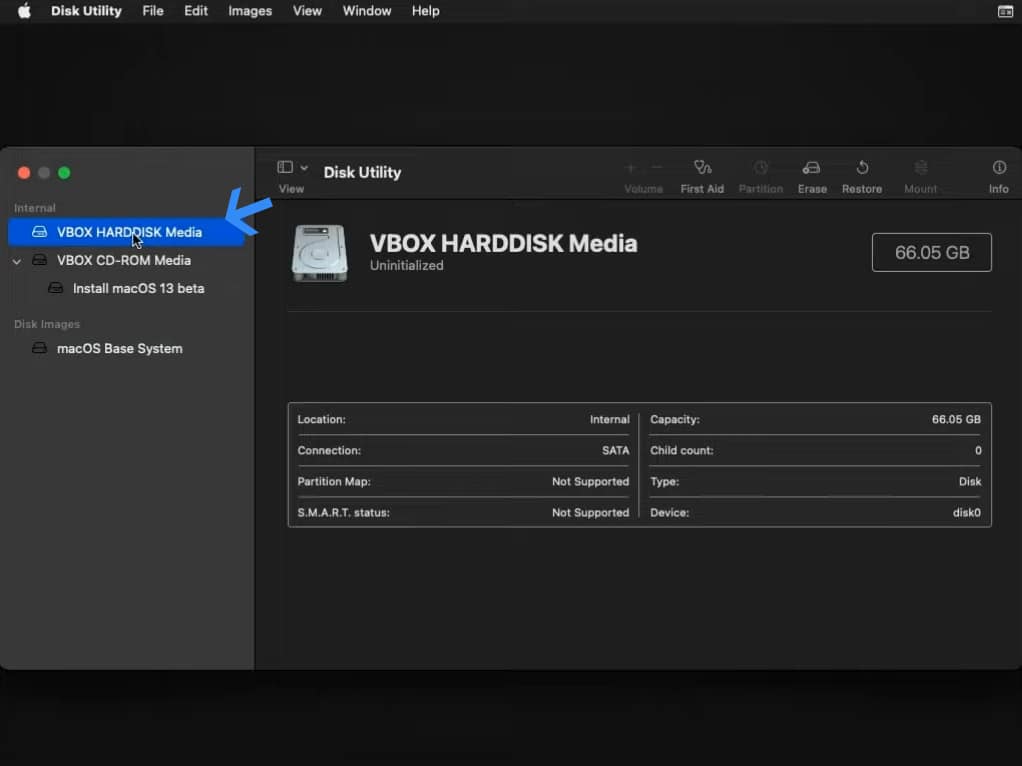Image resolution: width=1022 pixels, height=766 pixels.
Task: Open the Apple menu
Action: pos(22,11)
